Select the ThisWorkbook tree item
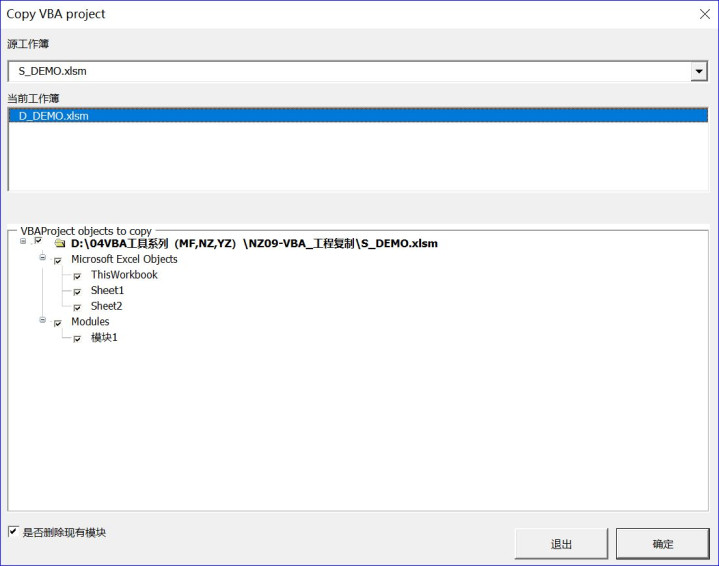719x566 pixels. (x=124, y=275)
